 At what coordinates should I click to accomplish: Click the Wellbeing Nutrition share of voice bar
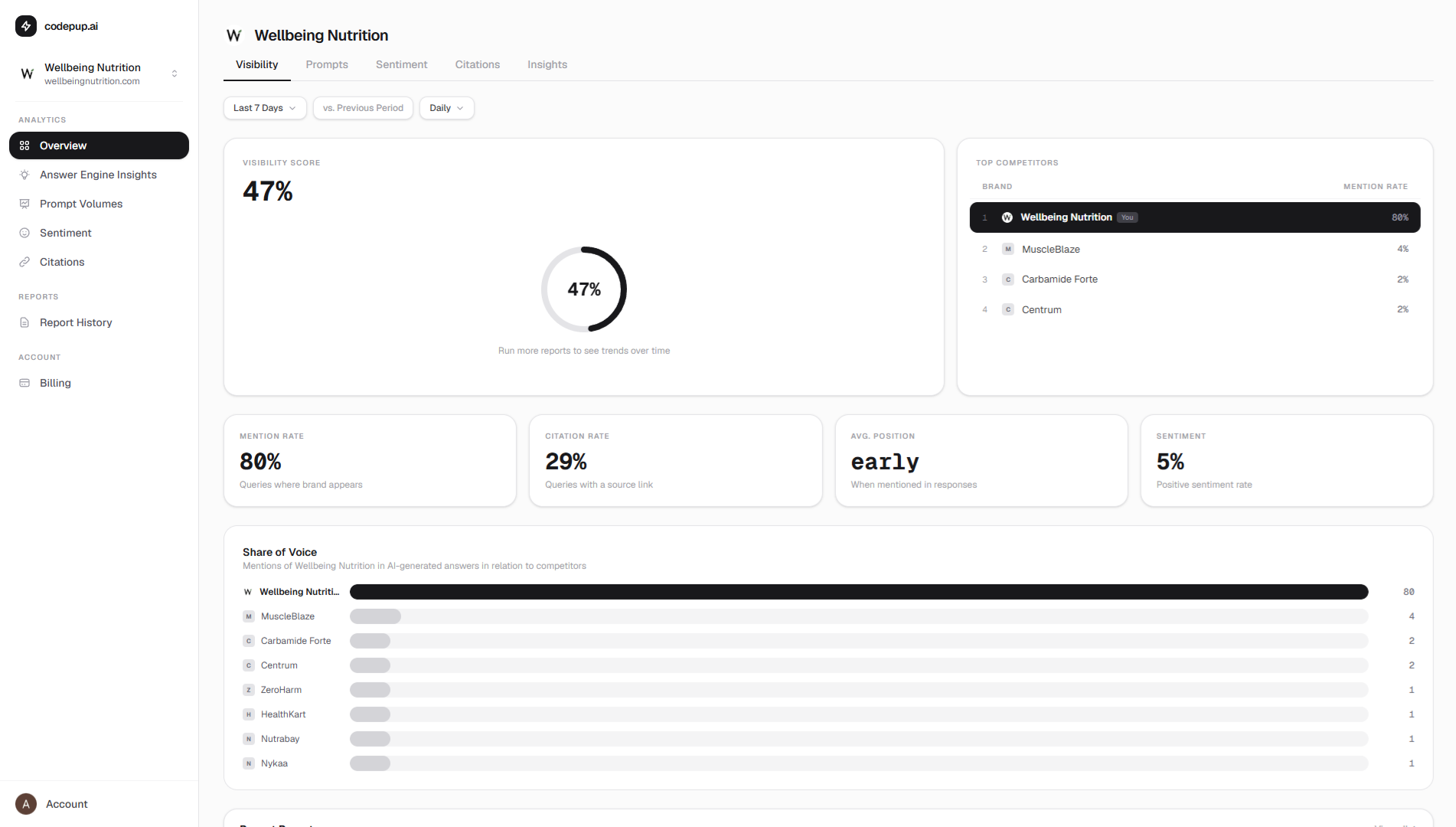pos(858,592)
